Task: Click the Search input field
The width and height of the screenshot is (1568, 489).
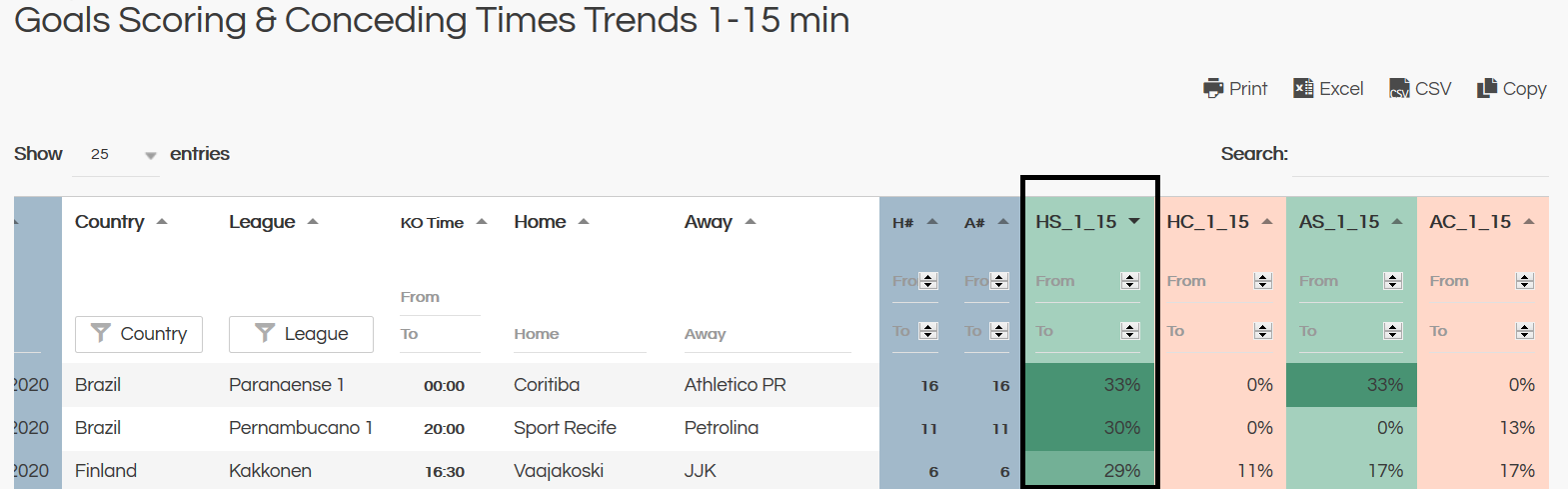Action: coord(1420,155)
